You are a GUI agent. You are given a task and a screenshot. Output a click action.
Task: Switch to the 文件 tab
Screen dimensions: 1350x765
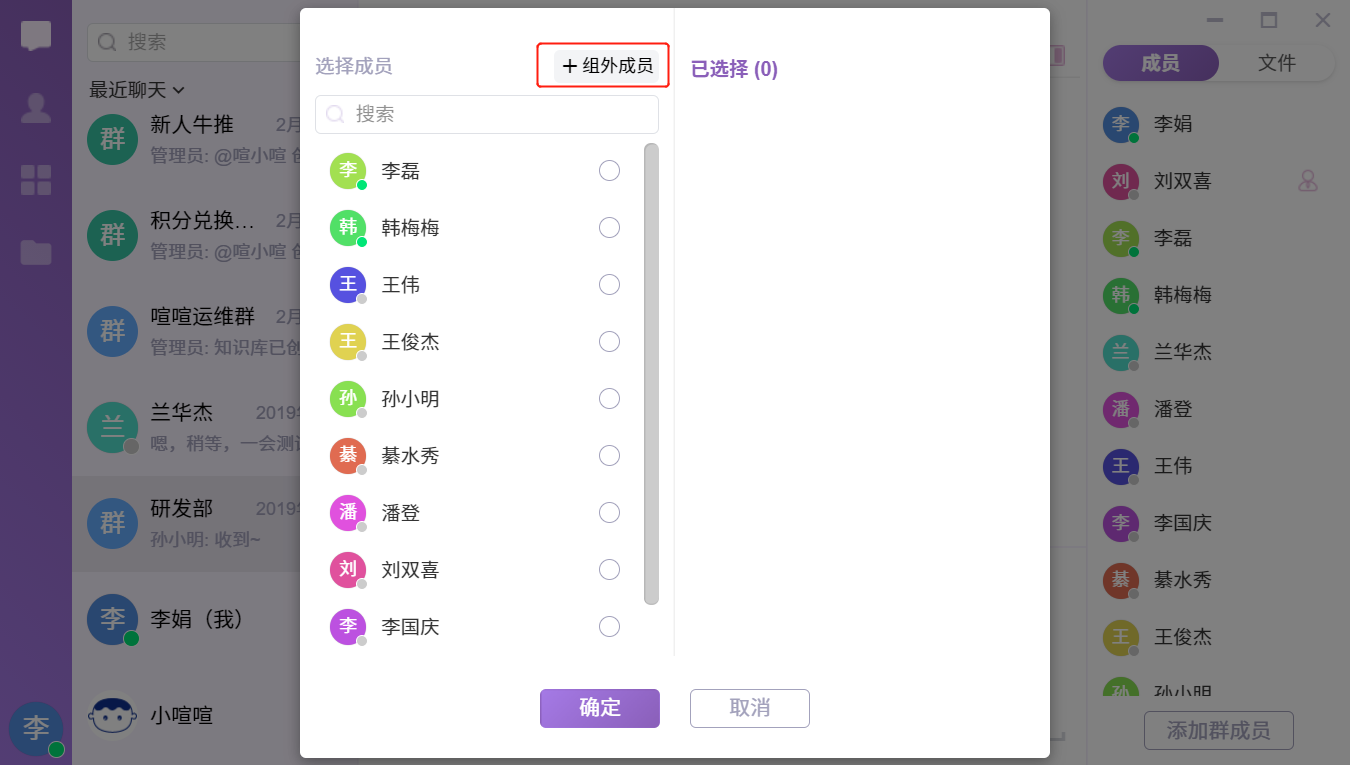tap(1277, 63)
